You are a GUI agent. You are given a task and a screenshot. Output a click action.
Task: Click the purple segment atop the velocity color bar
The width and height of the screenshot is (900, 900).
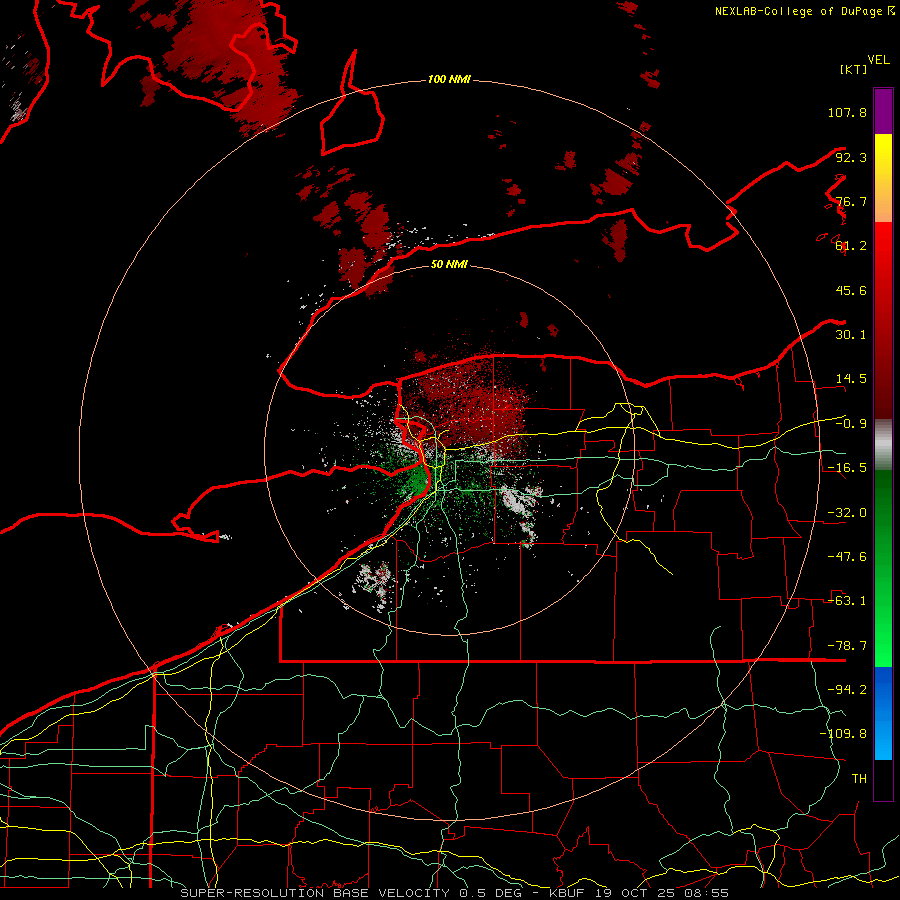[883, 111]
